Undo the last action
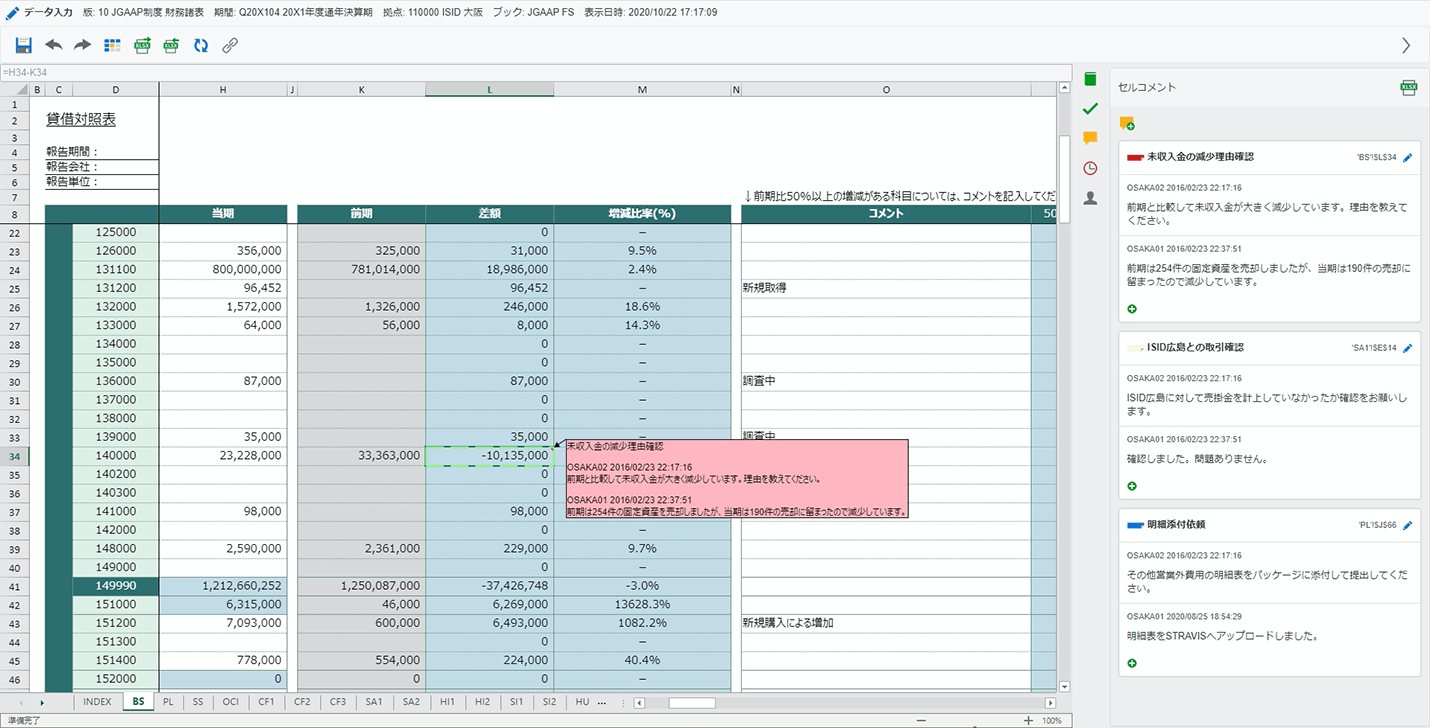1430x728 pixels. (x=54, y=45)
